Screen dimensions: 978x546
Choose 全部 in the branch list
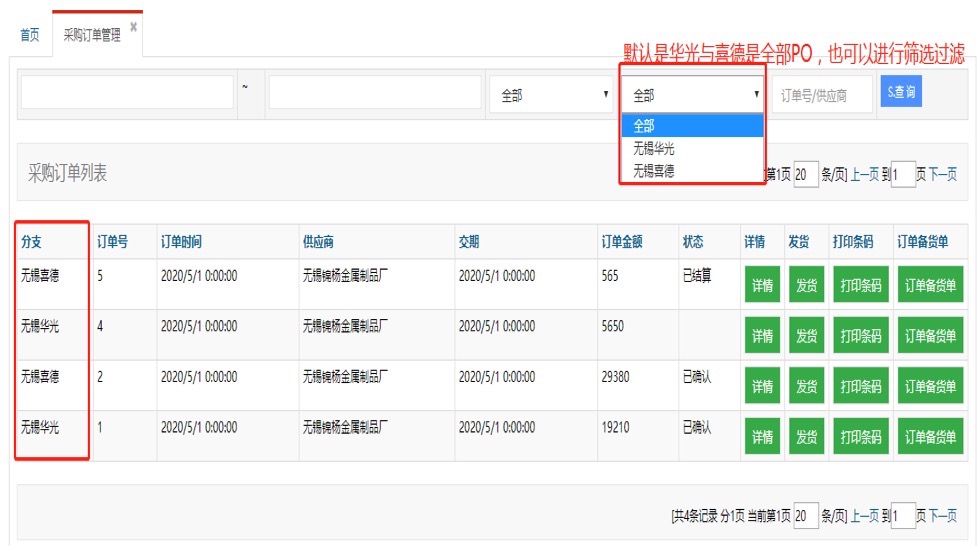[x=692, y=125]
